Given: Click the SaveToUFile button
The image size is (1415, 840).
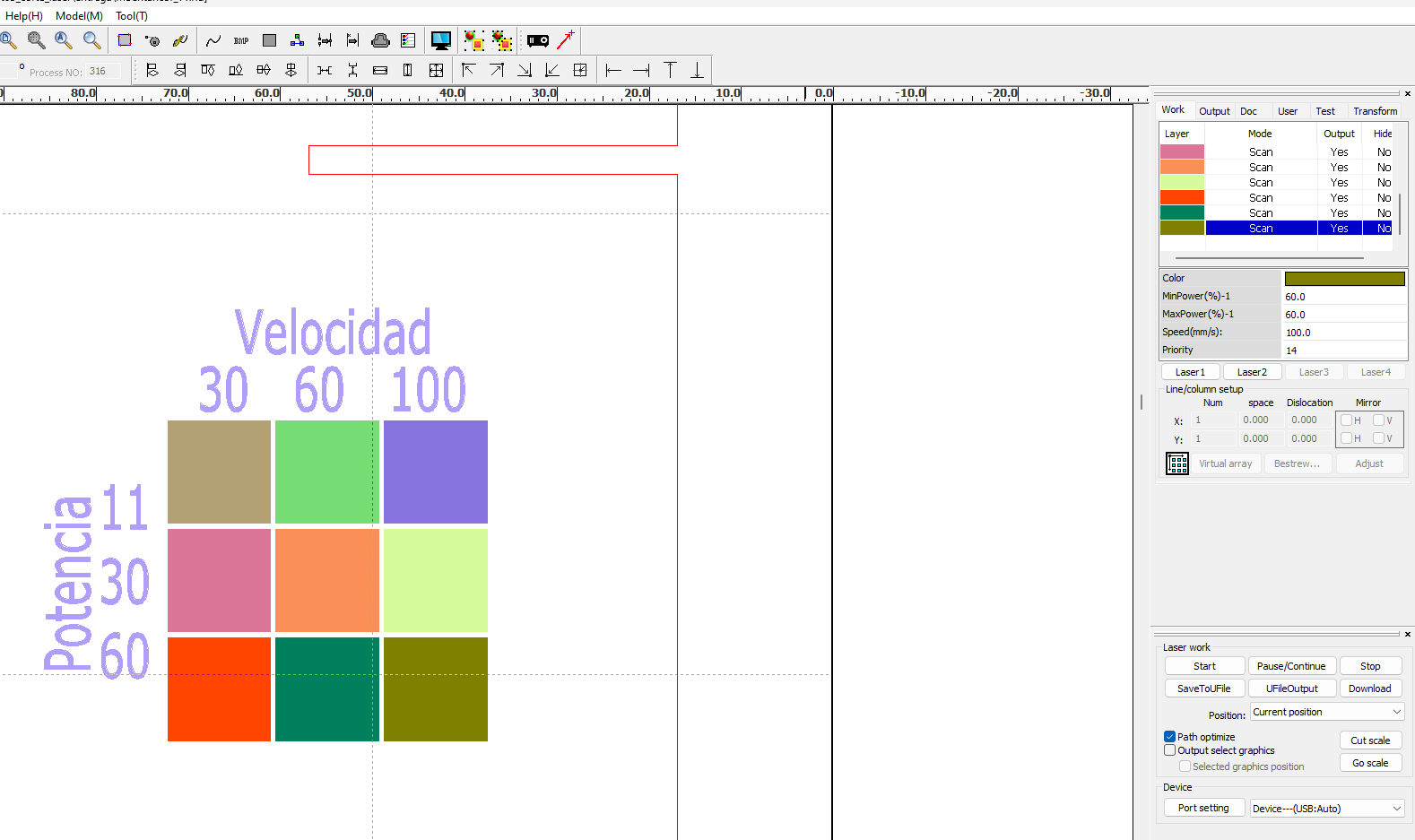Looking at the screenshot, I should pos(1203,688).
